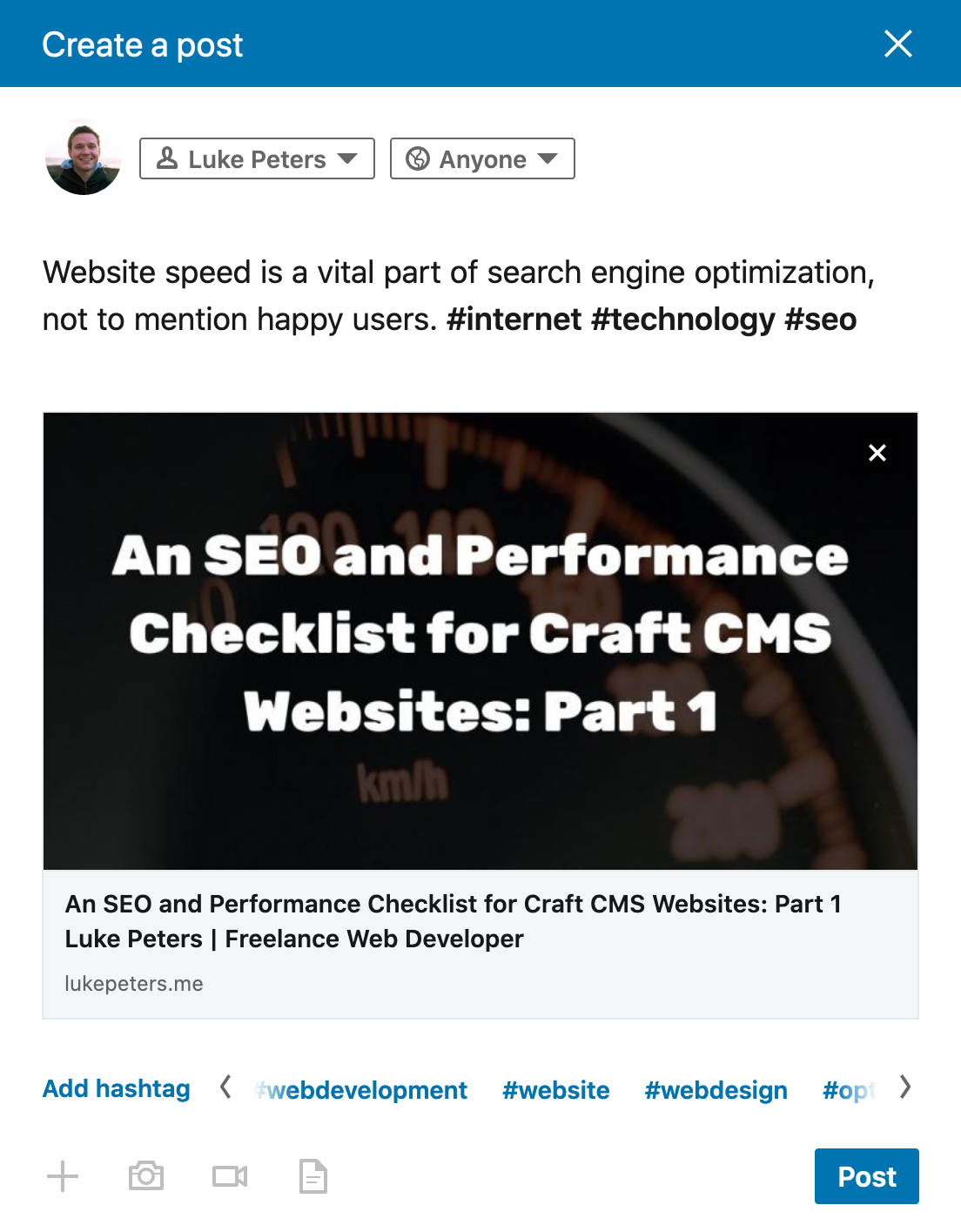Add the #webdevelopment hashtag to the post

(x=361, y=1089)
